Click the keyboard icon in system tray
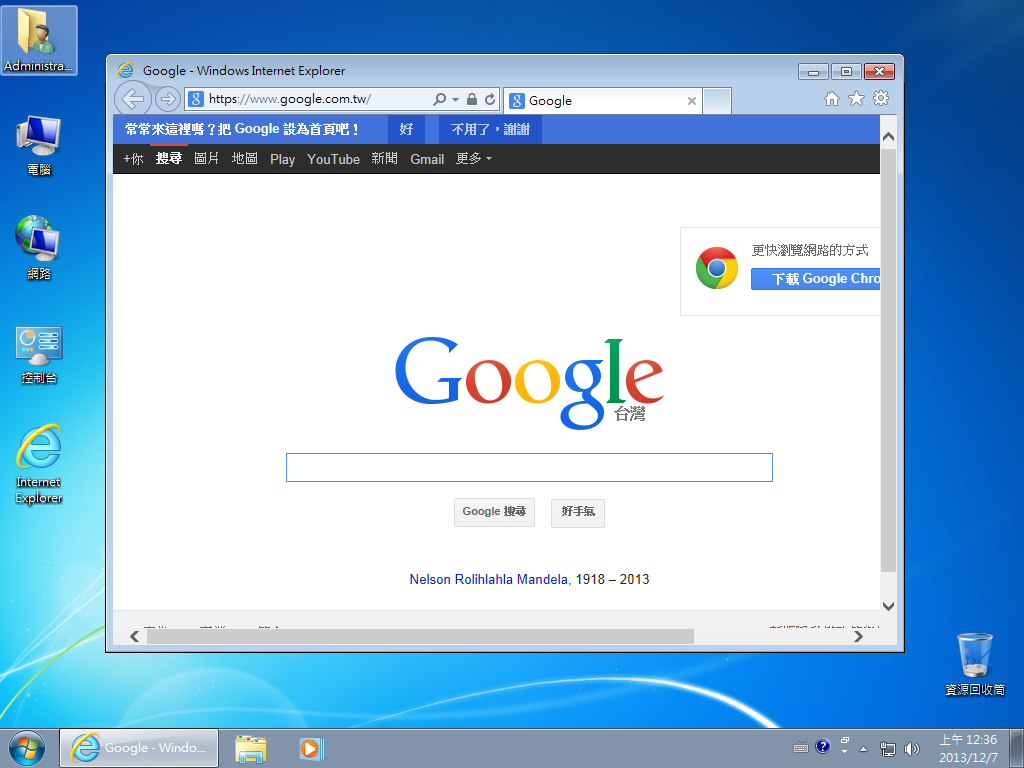1024x768 pixels. coord(801,748)
